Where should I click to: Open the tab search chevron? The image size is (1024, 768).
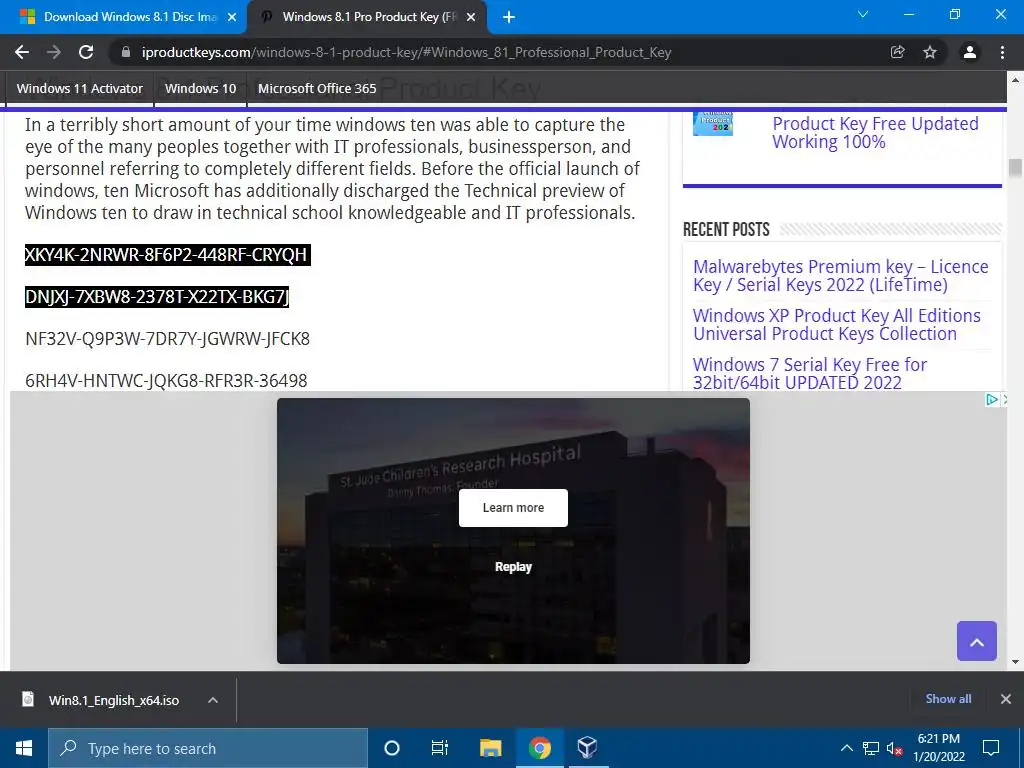(863, 14)
